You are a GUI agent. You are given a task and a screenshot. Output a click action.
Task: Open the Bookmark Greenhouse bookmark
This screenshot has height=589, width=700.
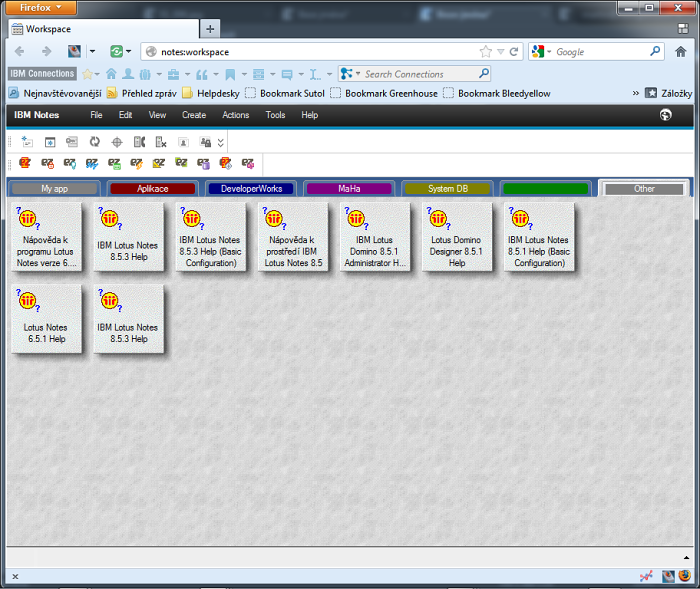[384, 93]
